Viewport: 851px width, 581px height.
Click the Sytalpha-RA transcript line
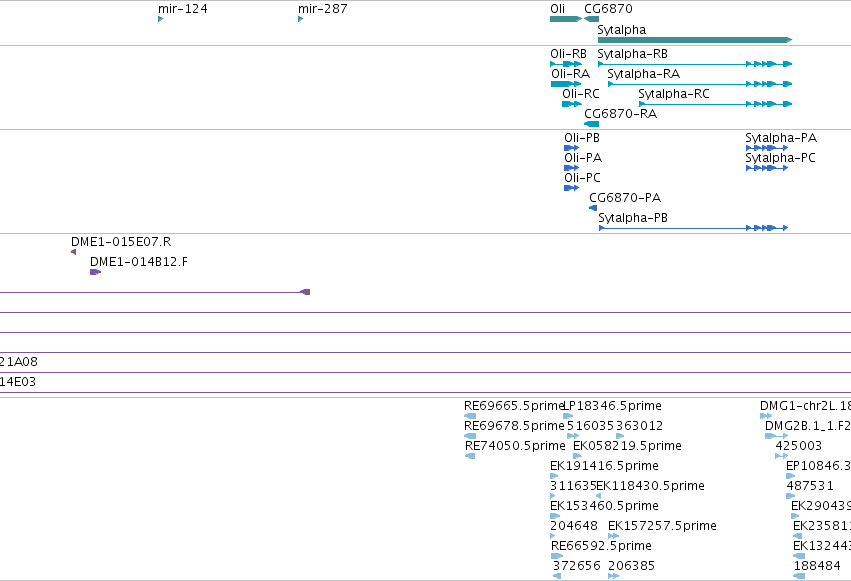pos(700,84)
